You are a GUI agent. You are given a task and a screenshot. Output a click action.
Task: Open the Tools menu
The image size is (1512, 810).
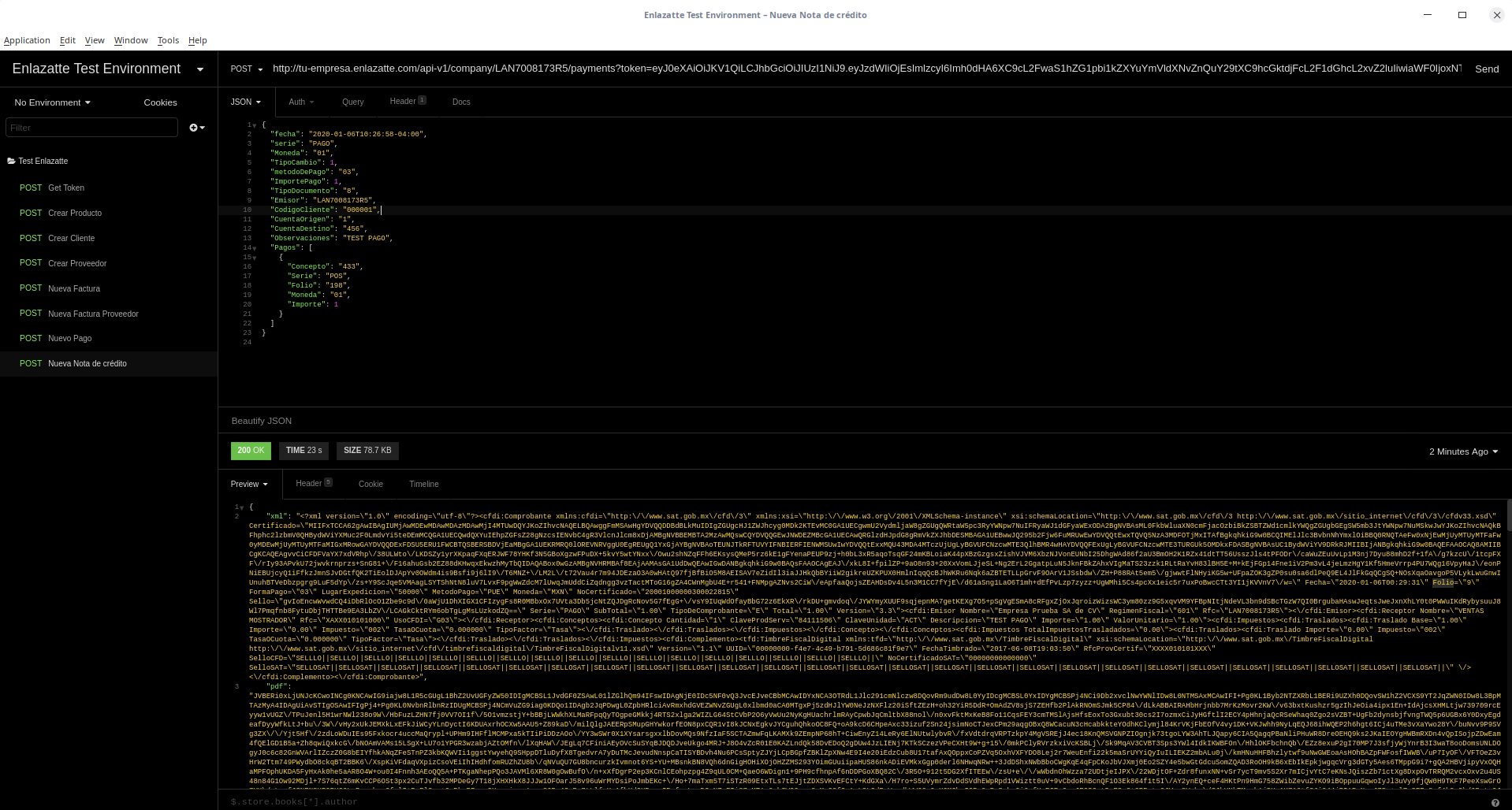click(x=168, y=41)
